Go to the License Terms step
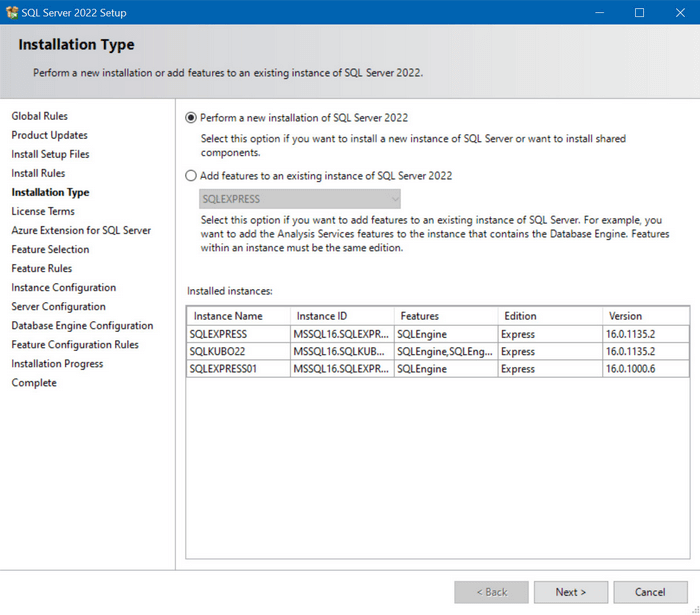Screen dimensions: 700x615 click(43, 212)
